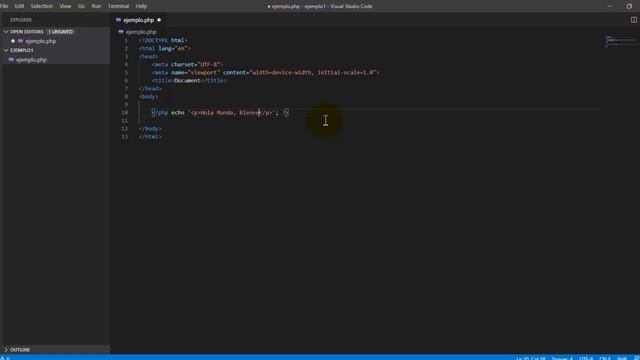Select ejemplo.php in the EJEMPLO1 folder
The height and width of the screenshot is (360, 640).
56,60
